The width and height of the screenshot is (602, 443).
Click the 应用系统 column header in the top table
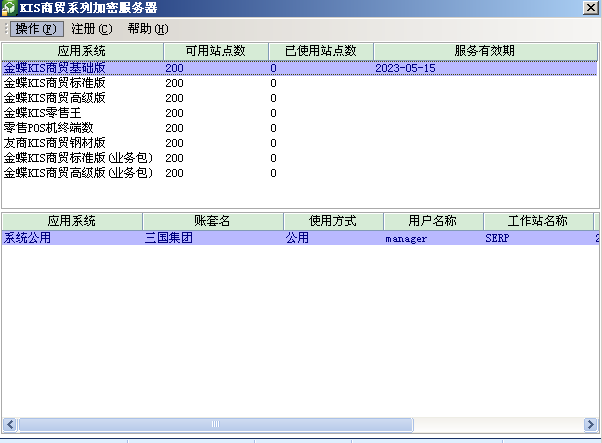coord(82,51)
